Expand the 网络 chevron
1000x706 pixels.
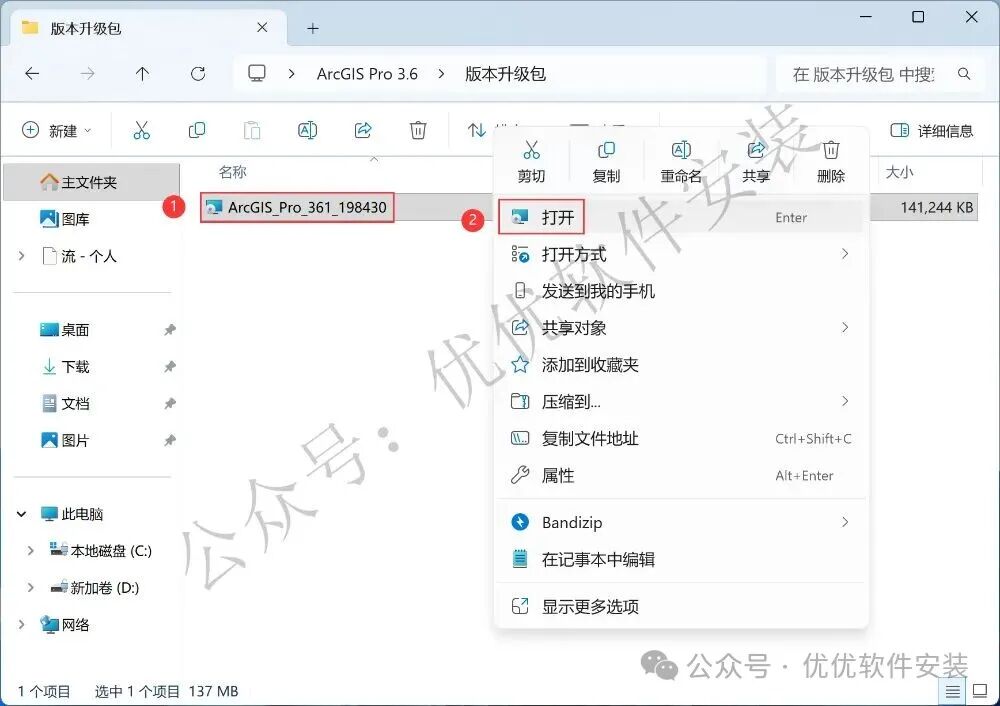coord(22,624)
